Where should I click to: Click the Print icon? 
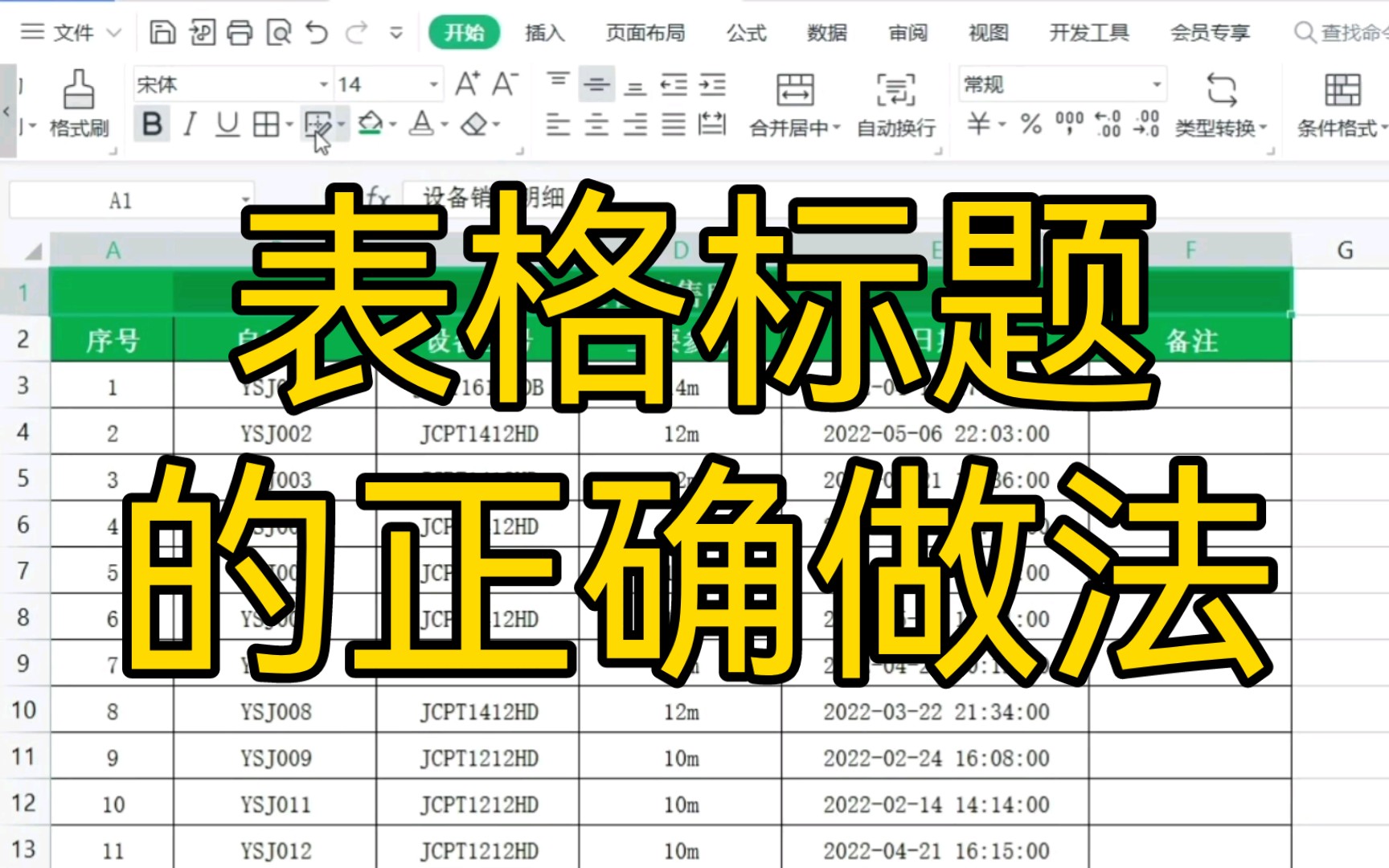pos(240,33)
